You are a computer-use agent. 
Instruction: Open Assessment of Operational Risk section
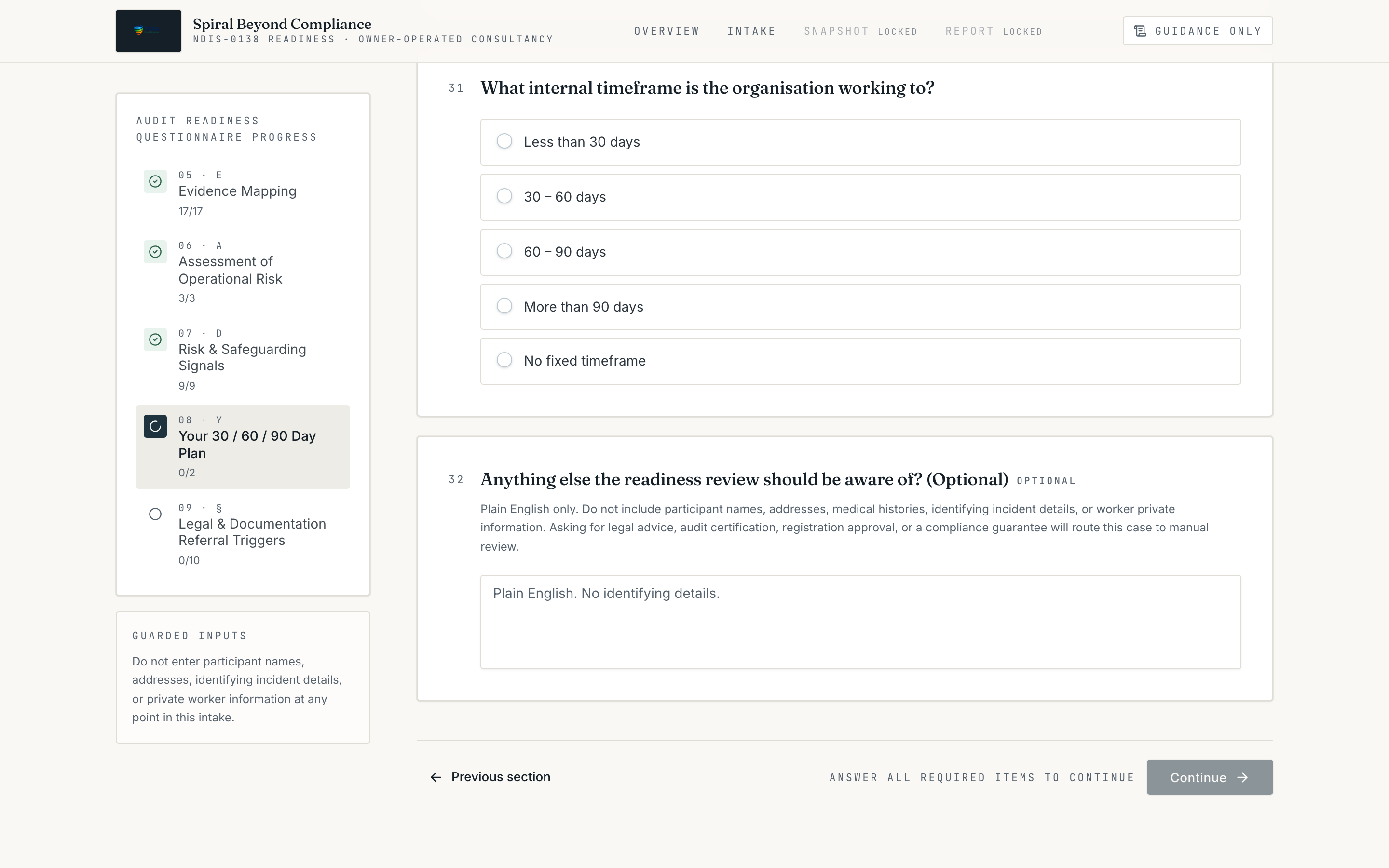[243, 272]
